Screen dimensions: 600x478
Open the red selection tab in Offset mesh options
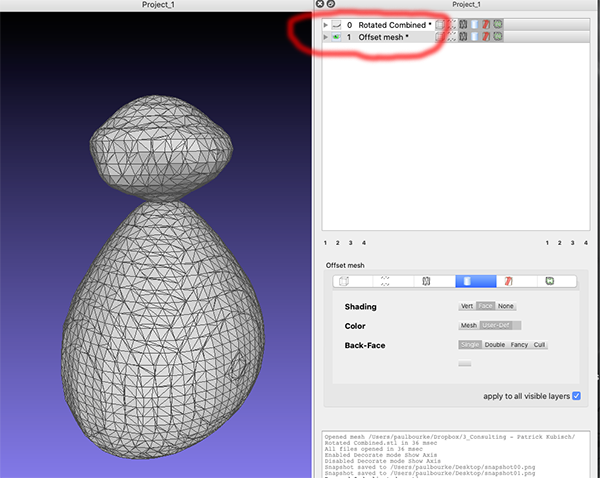[x=517, y=281]
